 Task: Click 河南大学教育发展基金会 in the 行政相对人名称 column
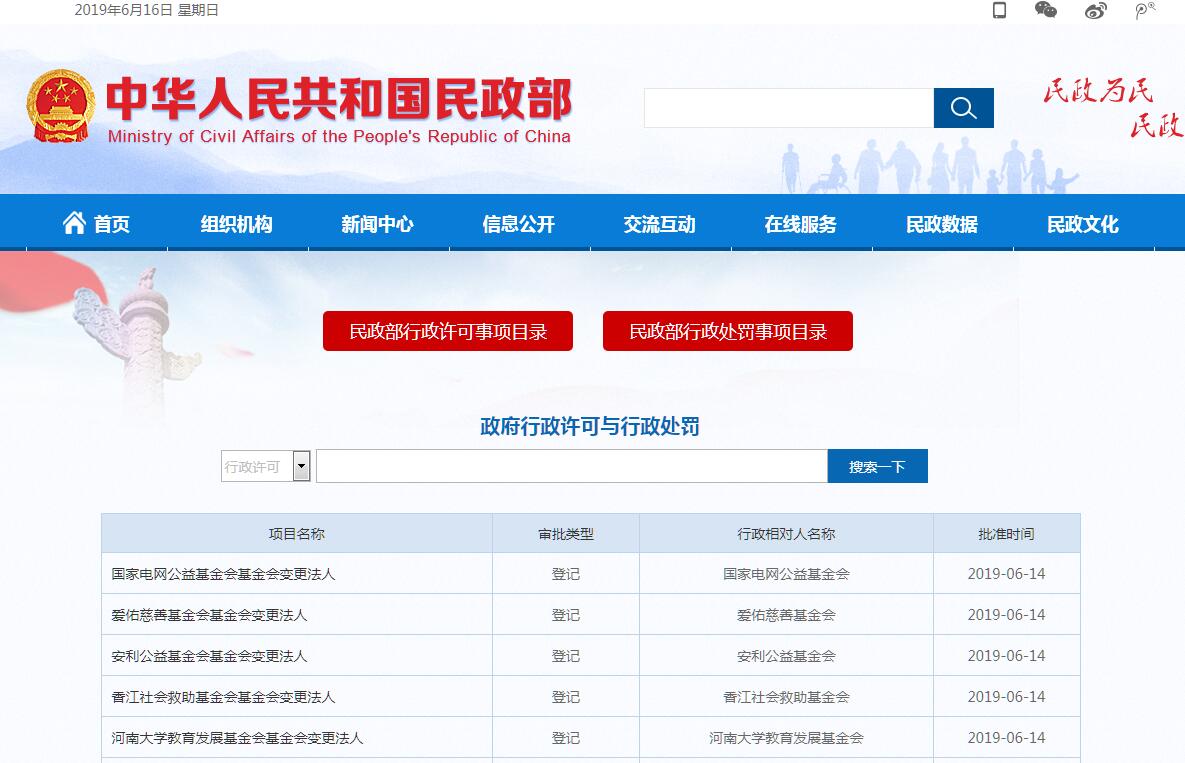point(786,737)
